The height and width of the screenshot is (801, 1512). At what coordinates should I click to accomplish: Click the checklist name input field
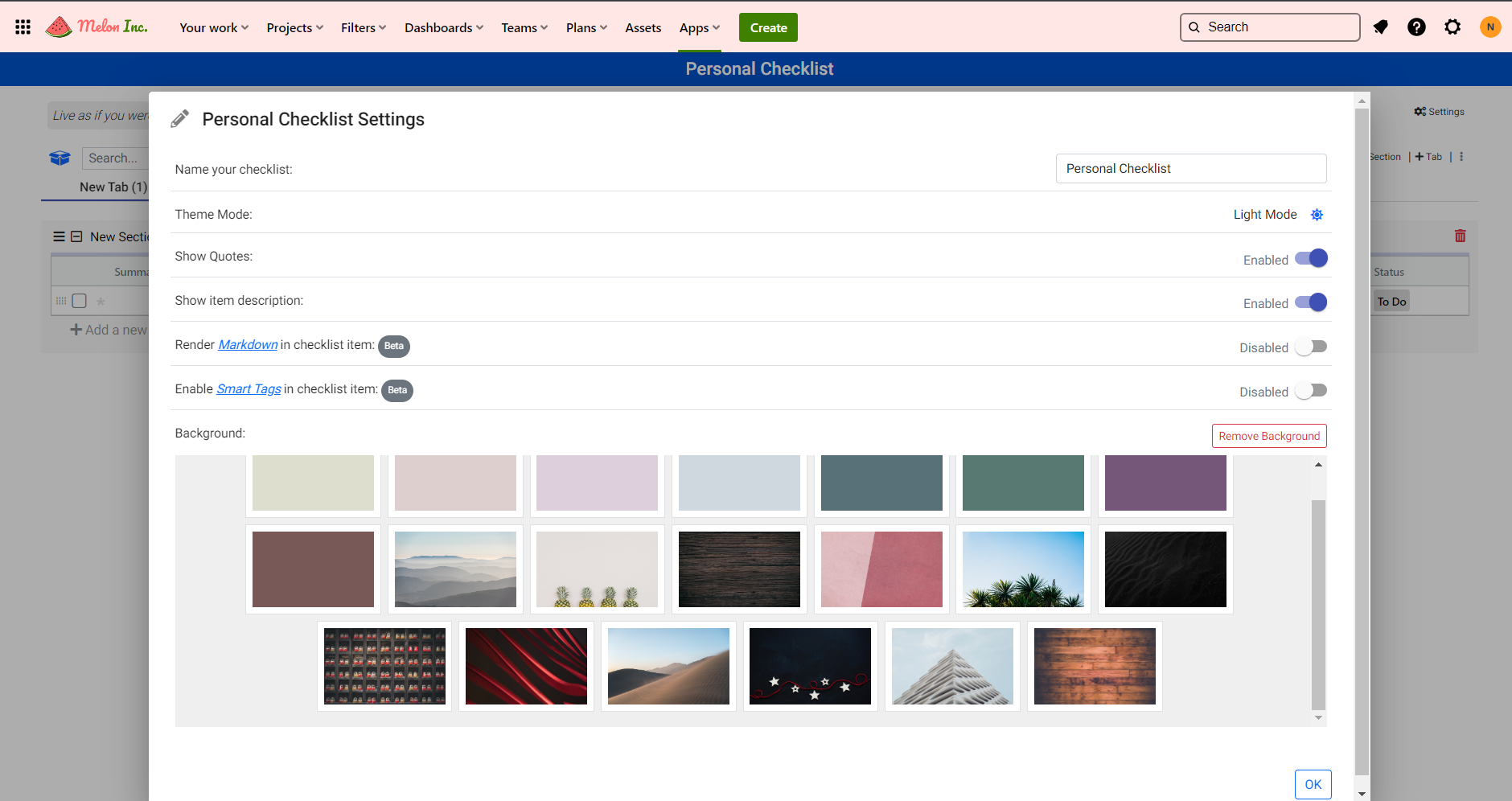(x=1190, y=169)
